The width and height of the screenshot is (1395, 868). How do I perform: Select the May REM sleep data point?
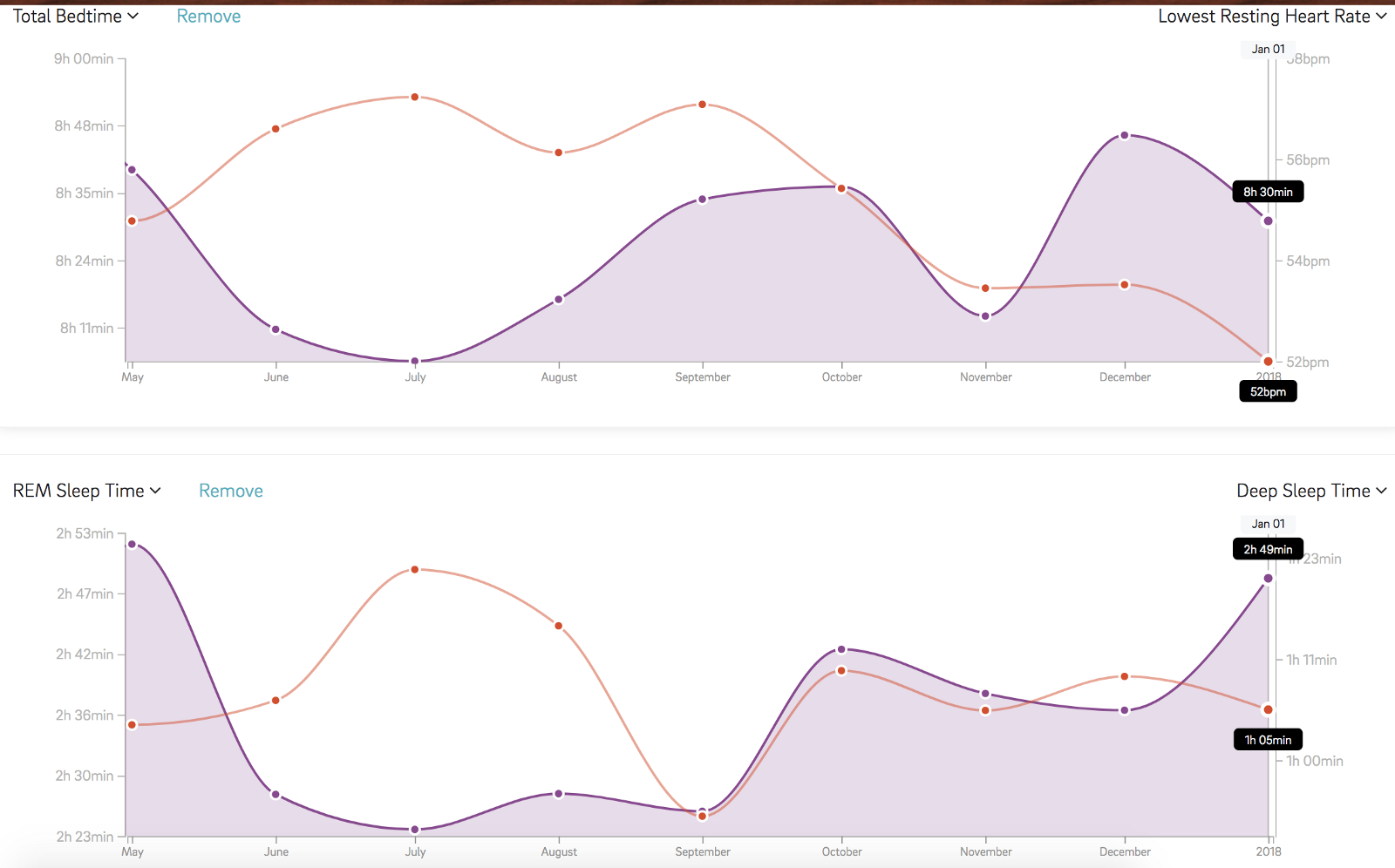(132, 544)
